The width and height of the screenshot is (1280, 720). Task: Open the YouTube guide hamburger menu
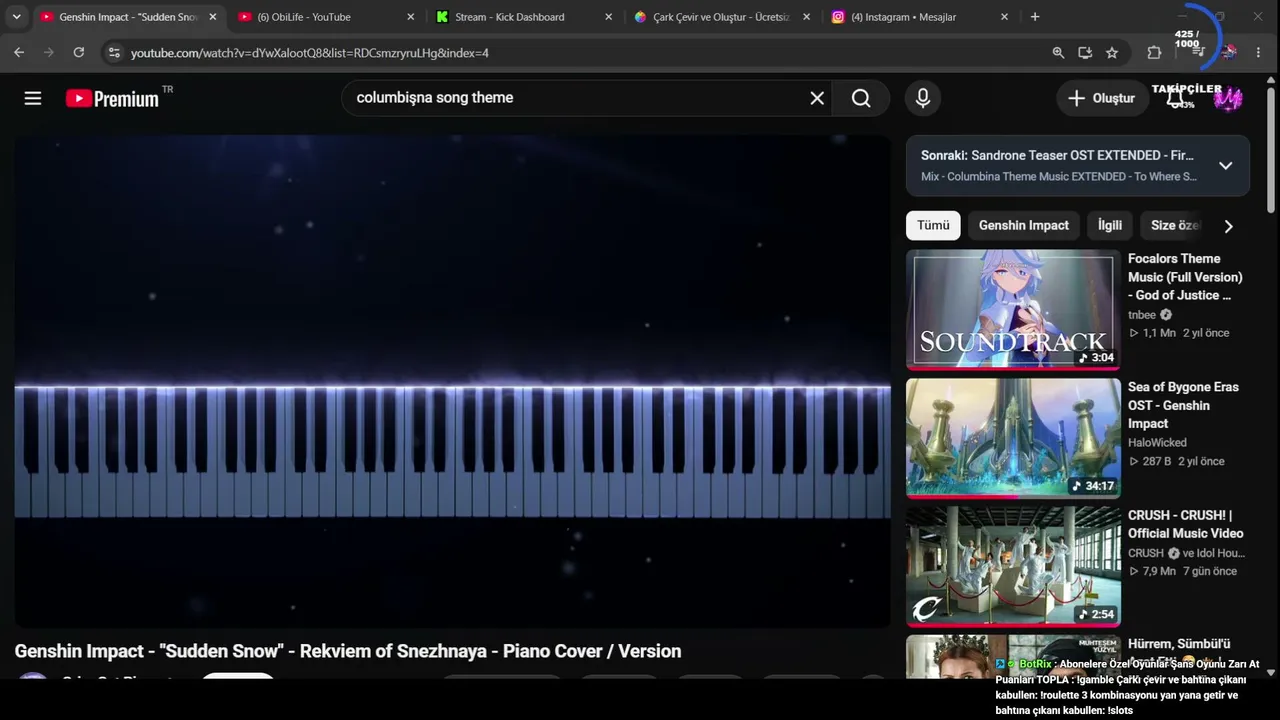click(x=33, y=98)
